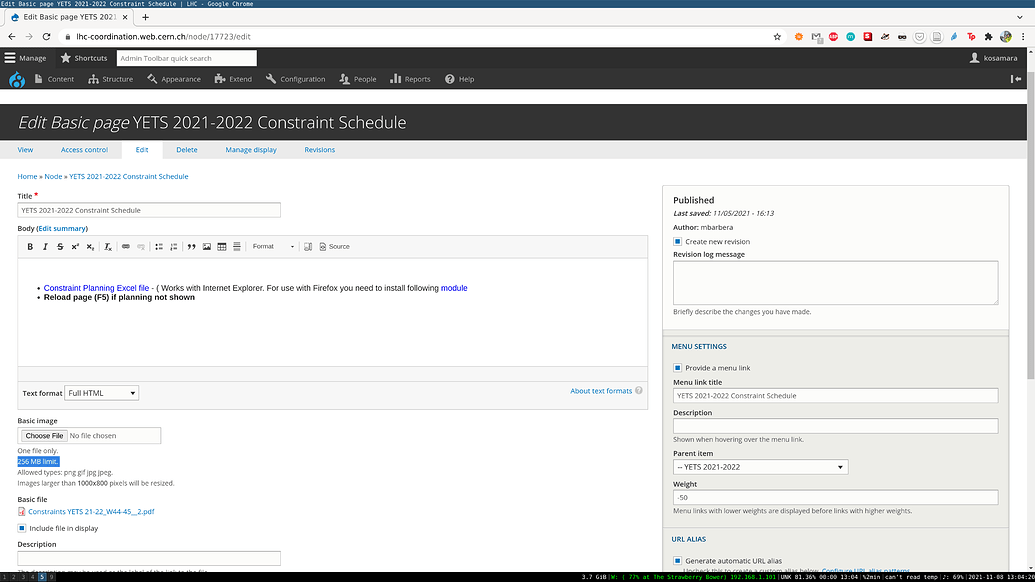Click into the Title input field
Screen dimensions: 1035x582
point(149,210)
